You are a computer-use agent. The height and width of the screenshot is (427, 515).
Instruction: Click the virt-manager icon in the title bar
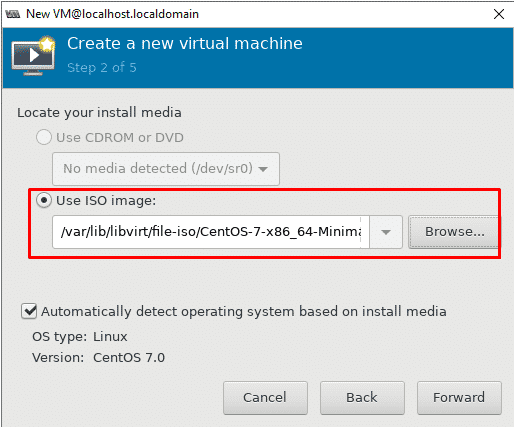pos(13,14)
